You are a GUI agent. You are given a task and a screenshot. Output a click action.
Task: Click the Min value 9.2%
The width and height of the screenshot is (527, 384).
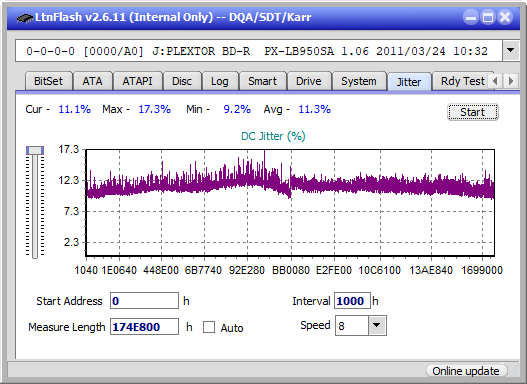[237, 109]
